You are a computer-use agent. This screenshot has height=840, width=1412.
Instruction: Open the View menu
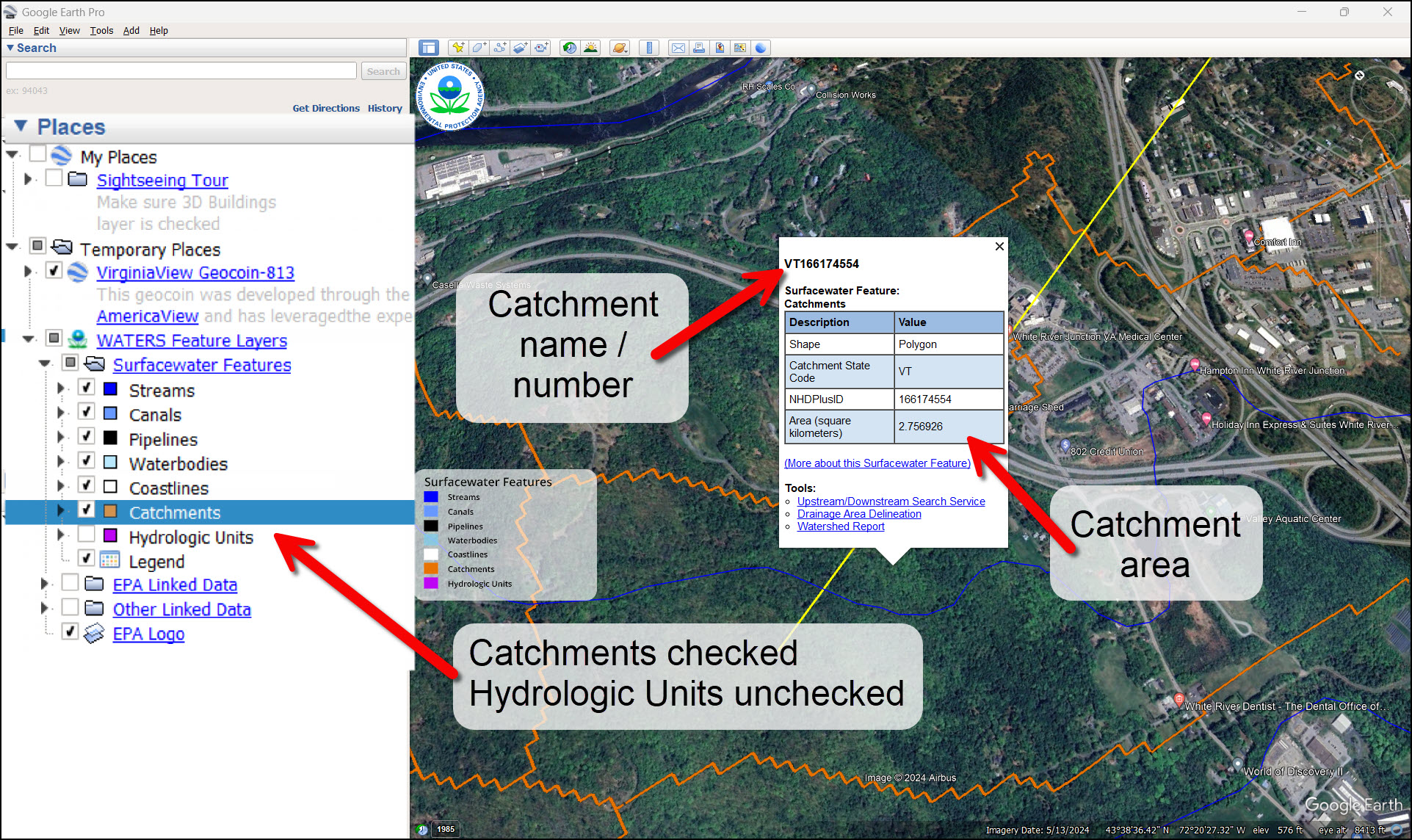click(x=70, y=30)
